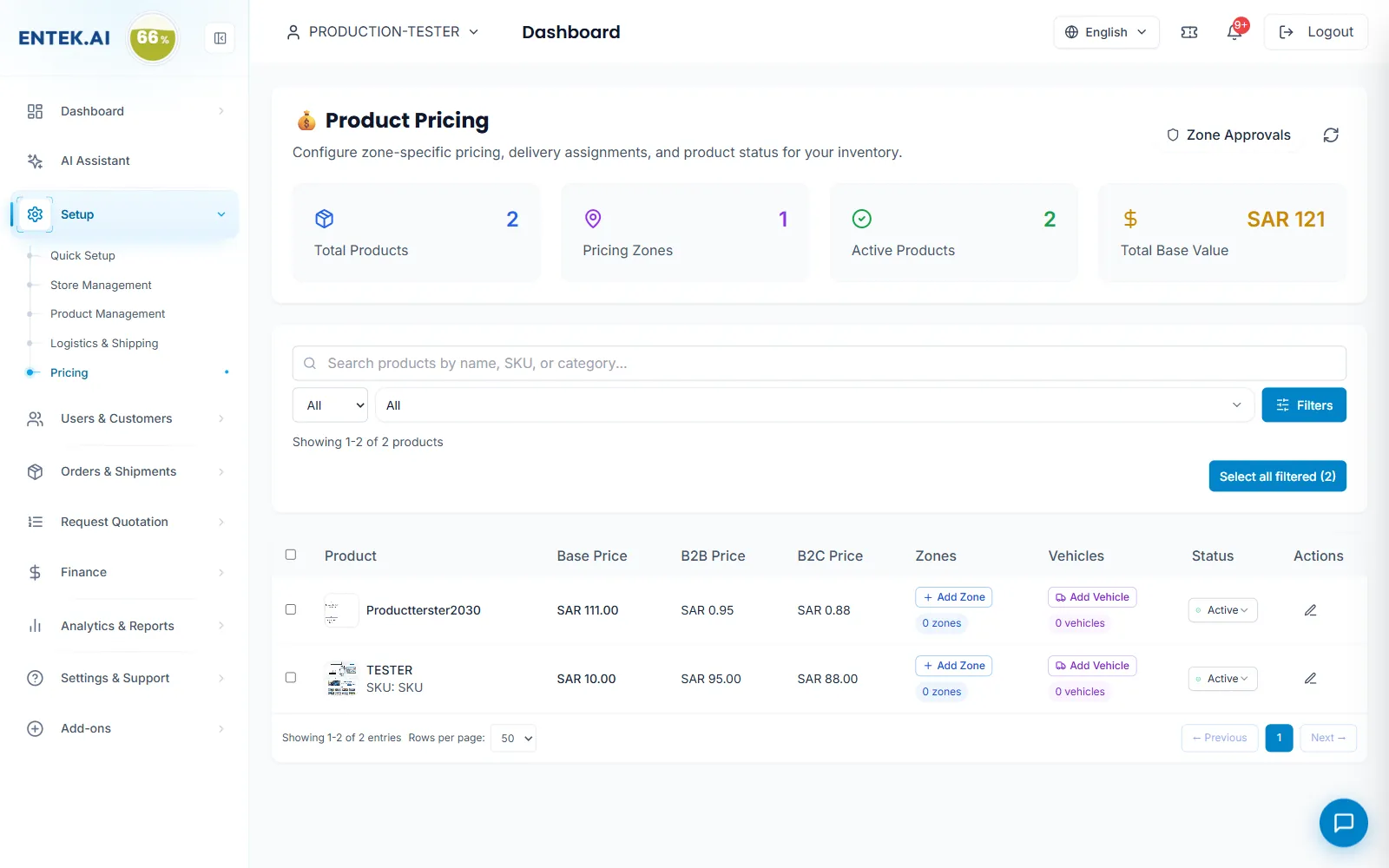Click the Pricing Zones pin icon
The height and width of the screenshot is (868, 1389).
[593, 219]
